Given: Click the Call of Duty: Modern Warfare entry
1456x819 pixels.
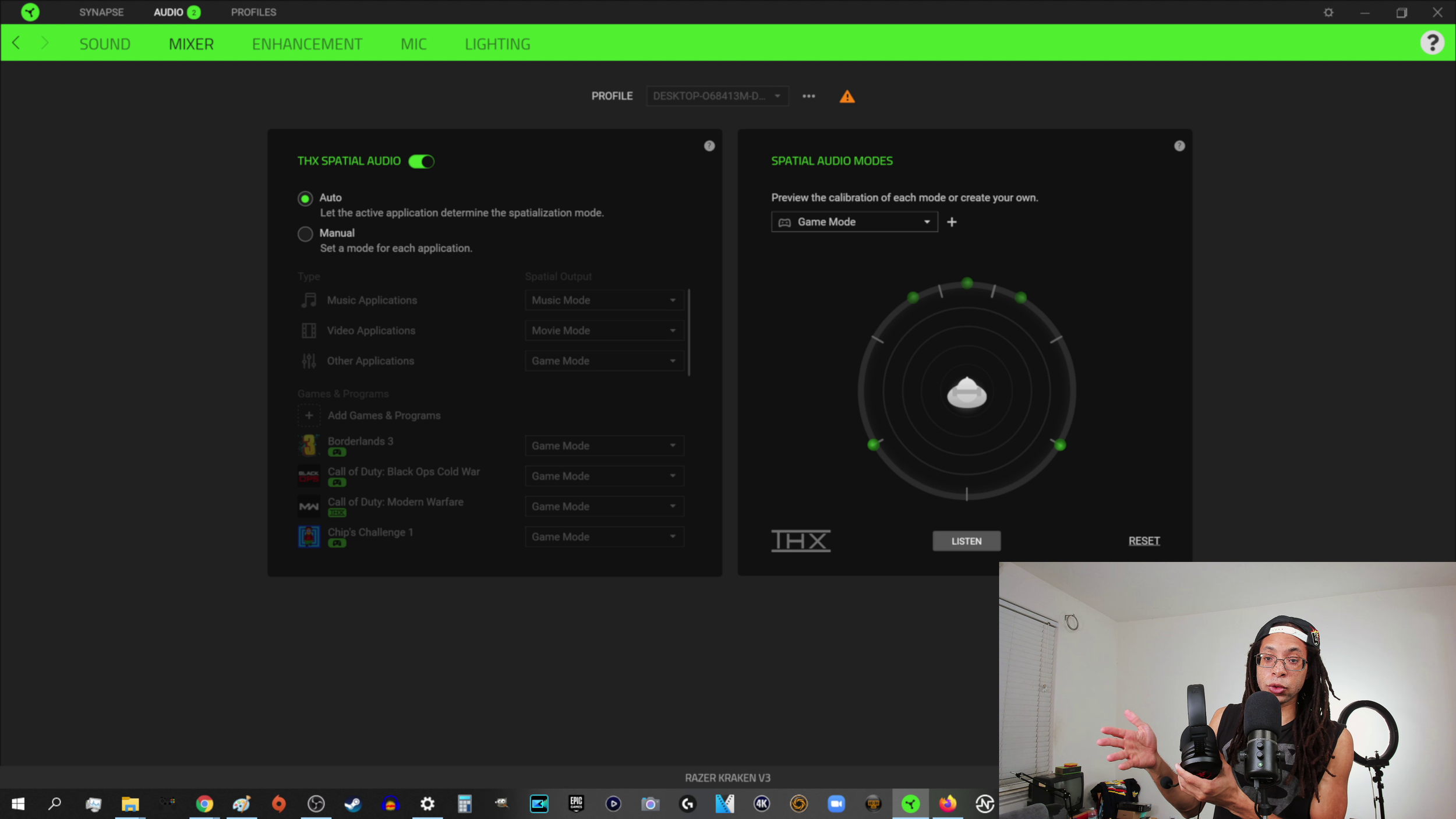Looking at the screenshot, I should [x=395, y=502].
